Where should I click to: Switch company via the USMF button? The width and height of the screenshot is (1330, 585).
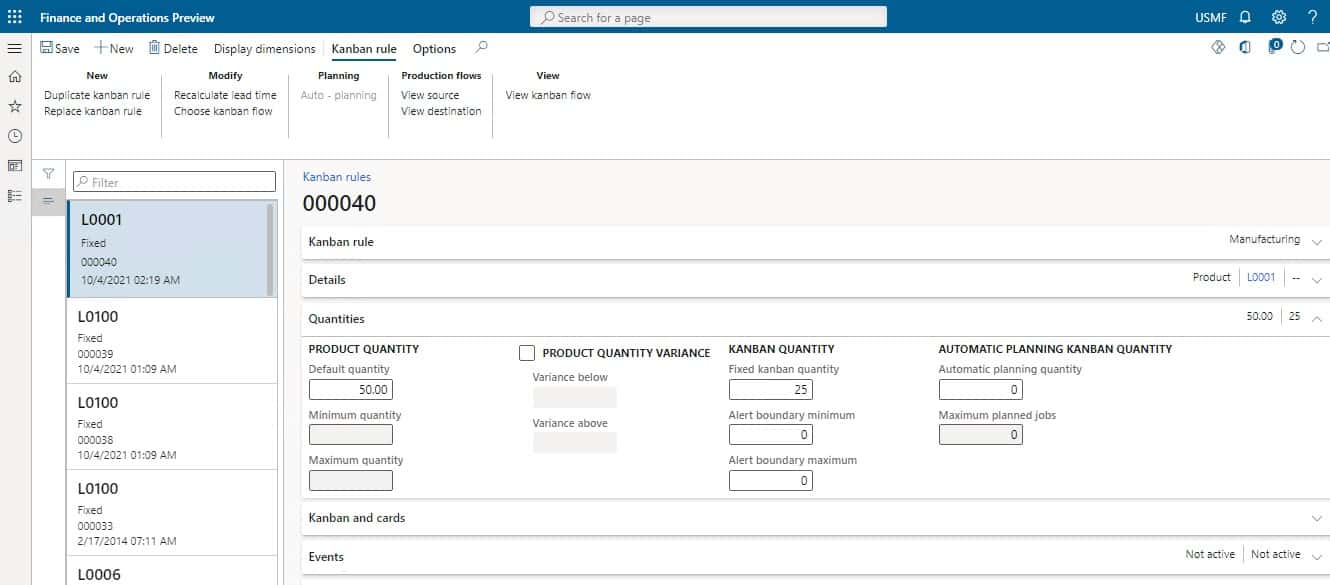point(1211,18)
